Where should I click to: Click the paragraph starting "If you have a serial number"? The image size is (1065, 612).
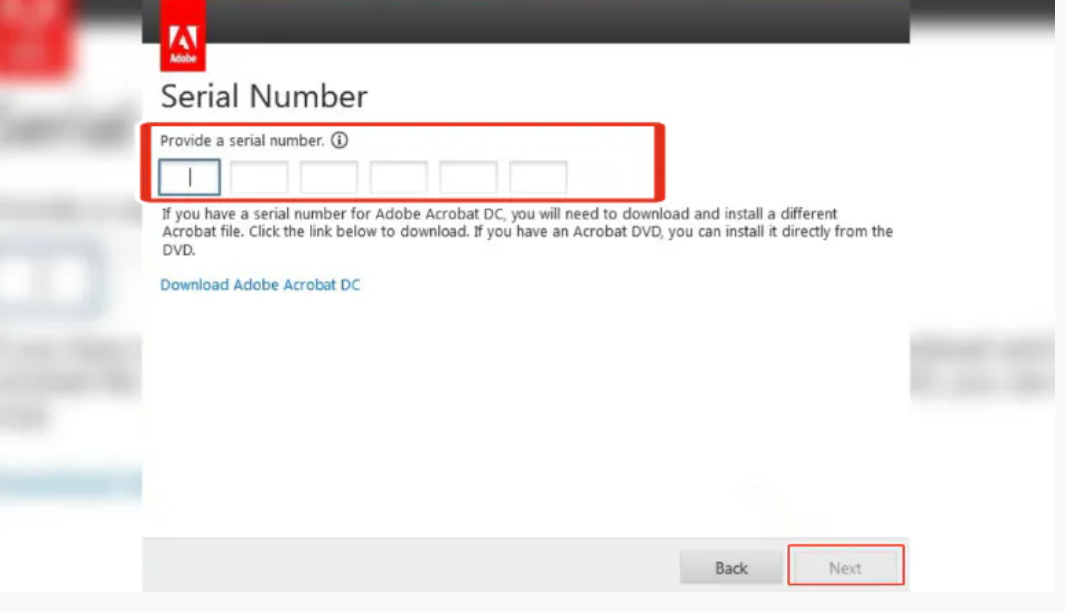click(528, 232)
